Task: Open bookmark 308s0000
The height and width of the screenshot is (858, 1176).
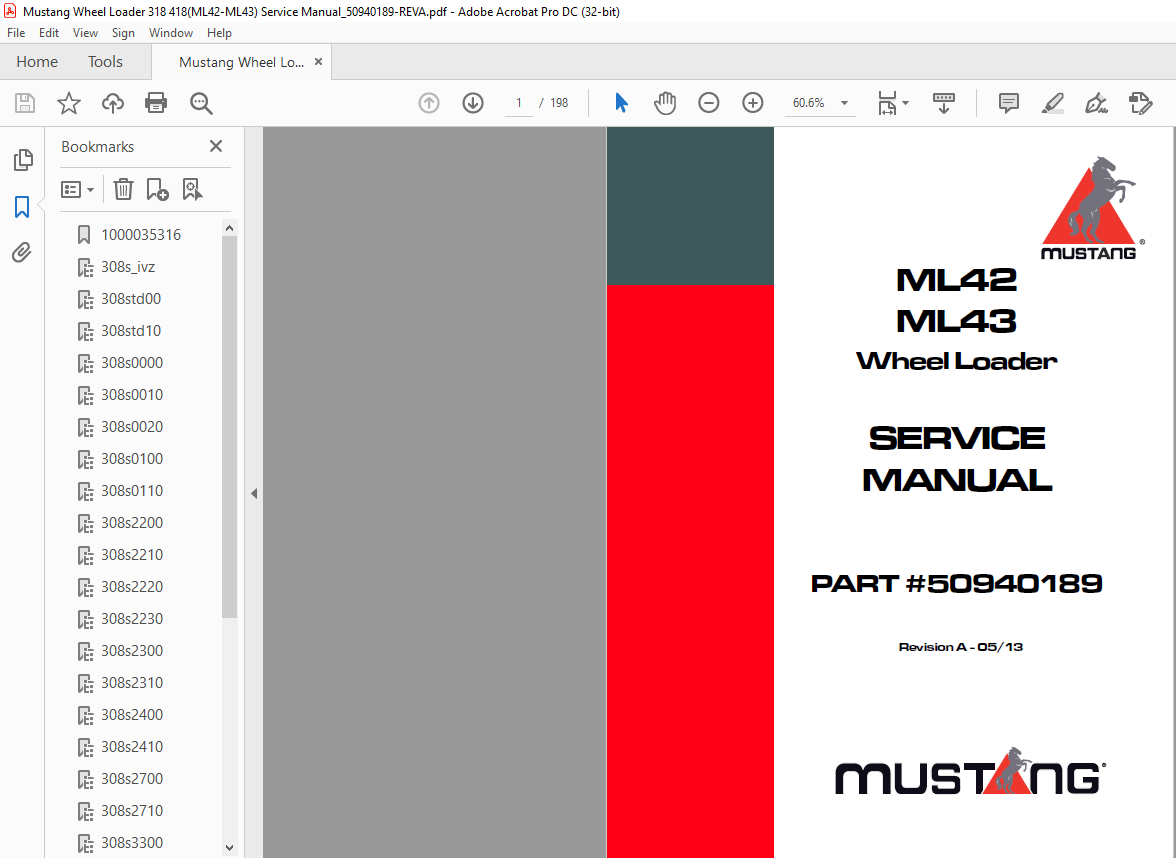Action: (x=132, y=363)
